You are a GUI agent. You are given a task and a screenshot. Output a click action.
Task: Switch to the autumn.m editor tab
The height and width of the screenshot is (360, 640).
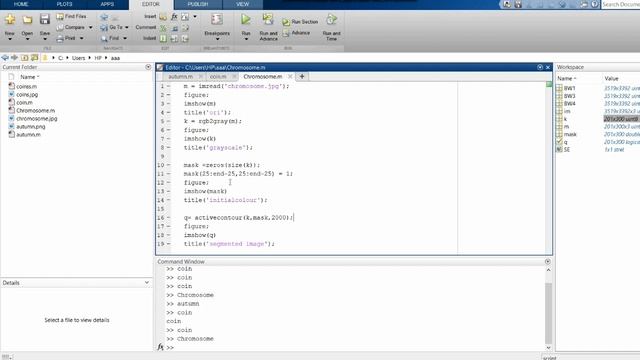[x=180, y=77]
